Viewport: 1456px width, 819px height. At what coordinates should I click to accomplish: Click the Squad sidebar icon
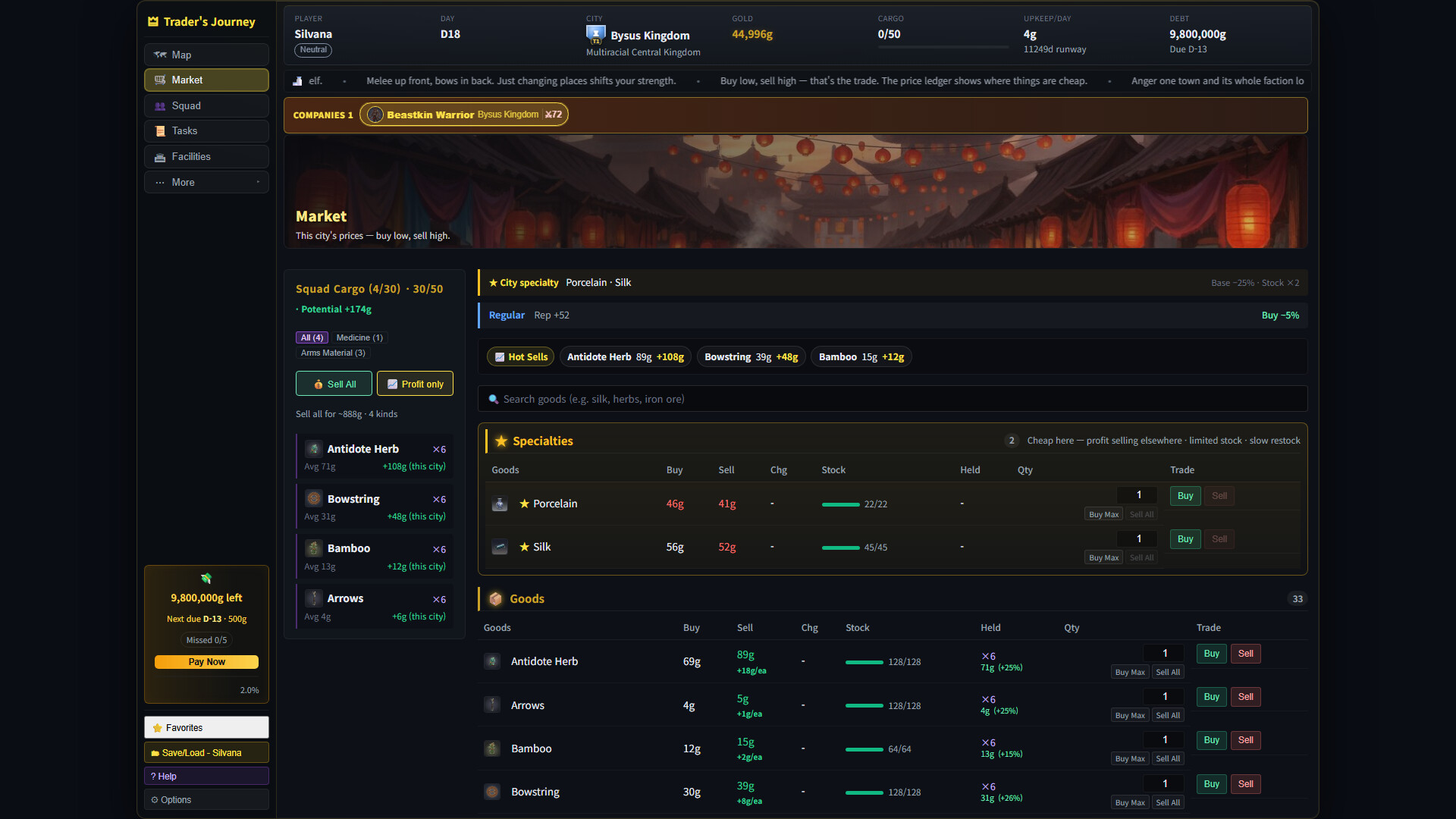[160, 105]
